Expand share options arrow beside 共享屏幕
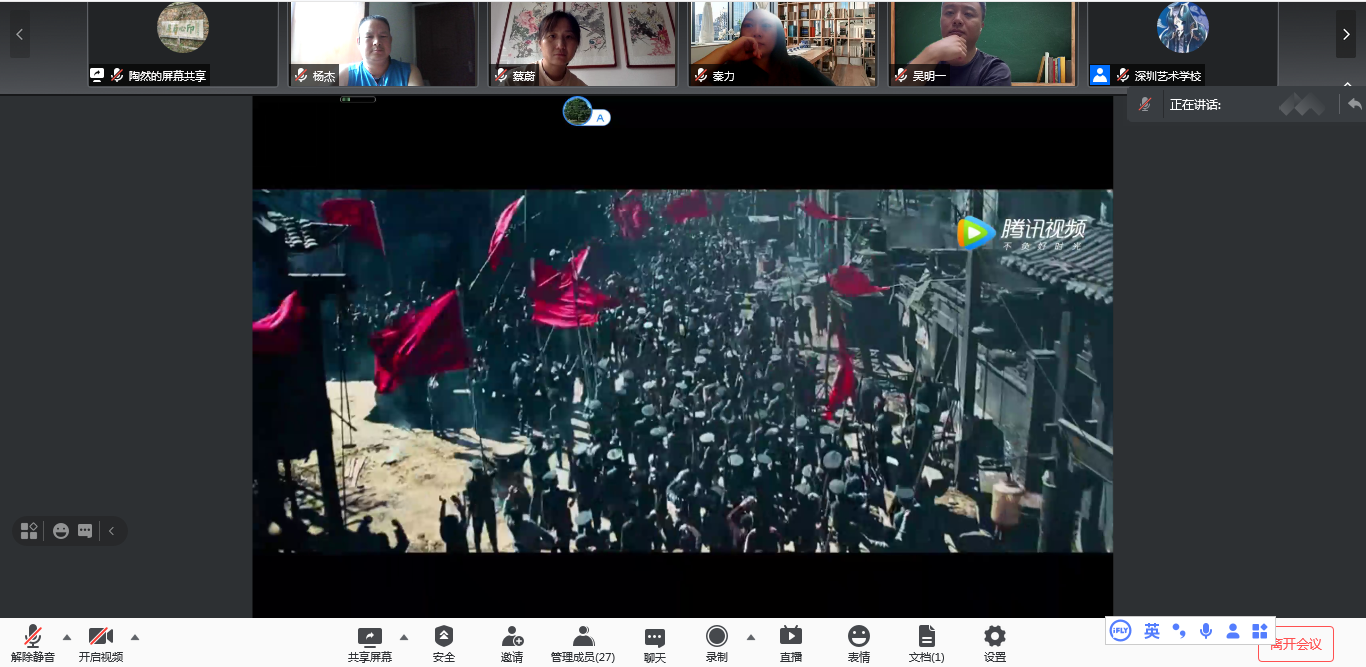This screenshot has width=1366, height=667. click(404, 637)
